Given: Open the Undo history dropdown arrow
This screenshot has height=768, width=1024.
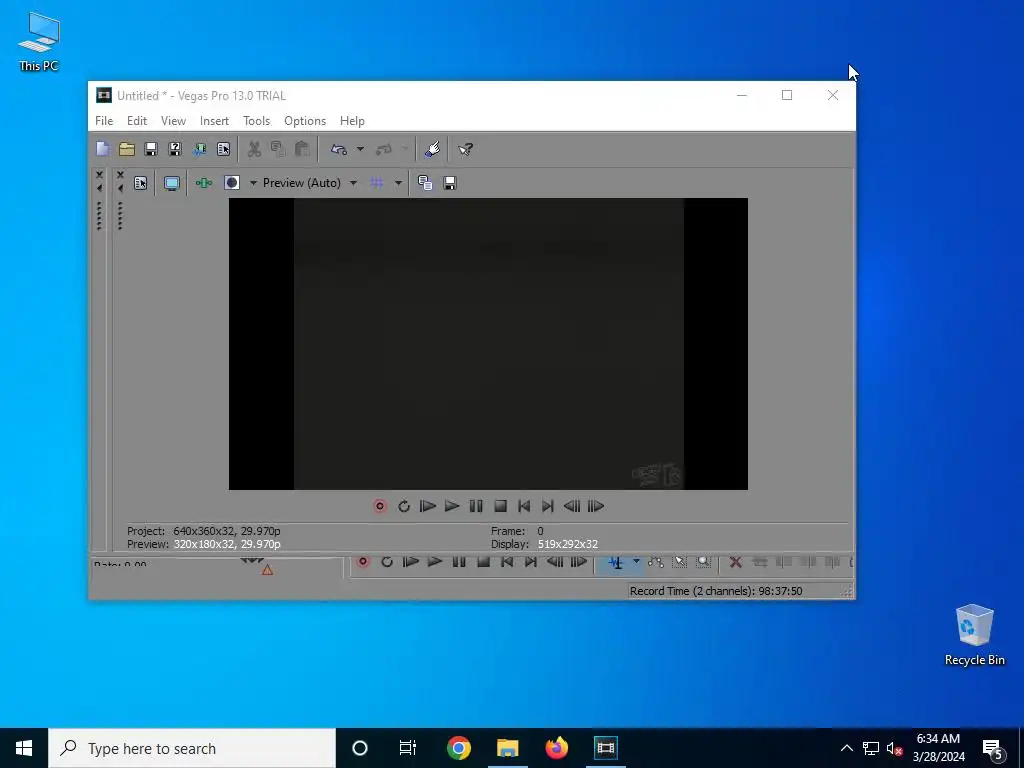Looking at the screenshot, I should 360,149.
